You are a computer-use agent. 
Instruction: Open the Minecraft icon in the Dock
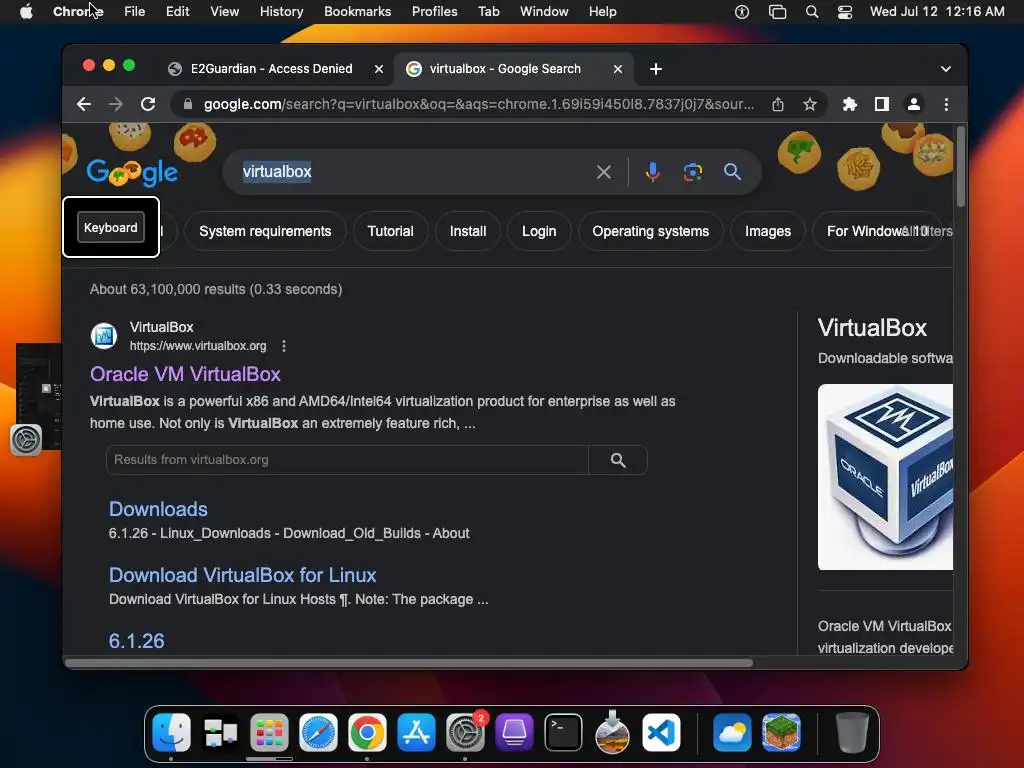pos(781,732)
